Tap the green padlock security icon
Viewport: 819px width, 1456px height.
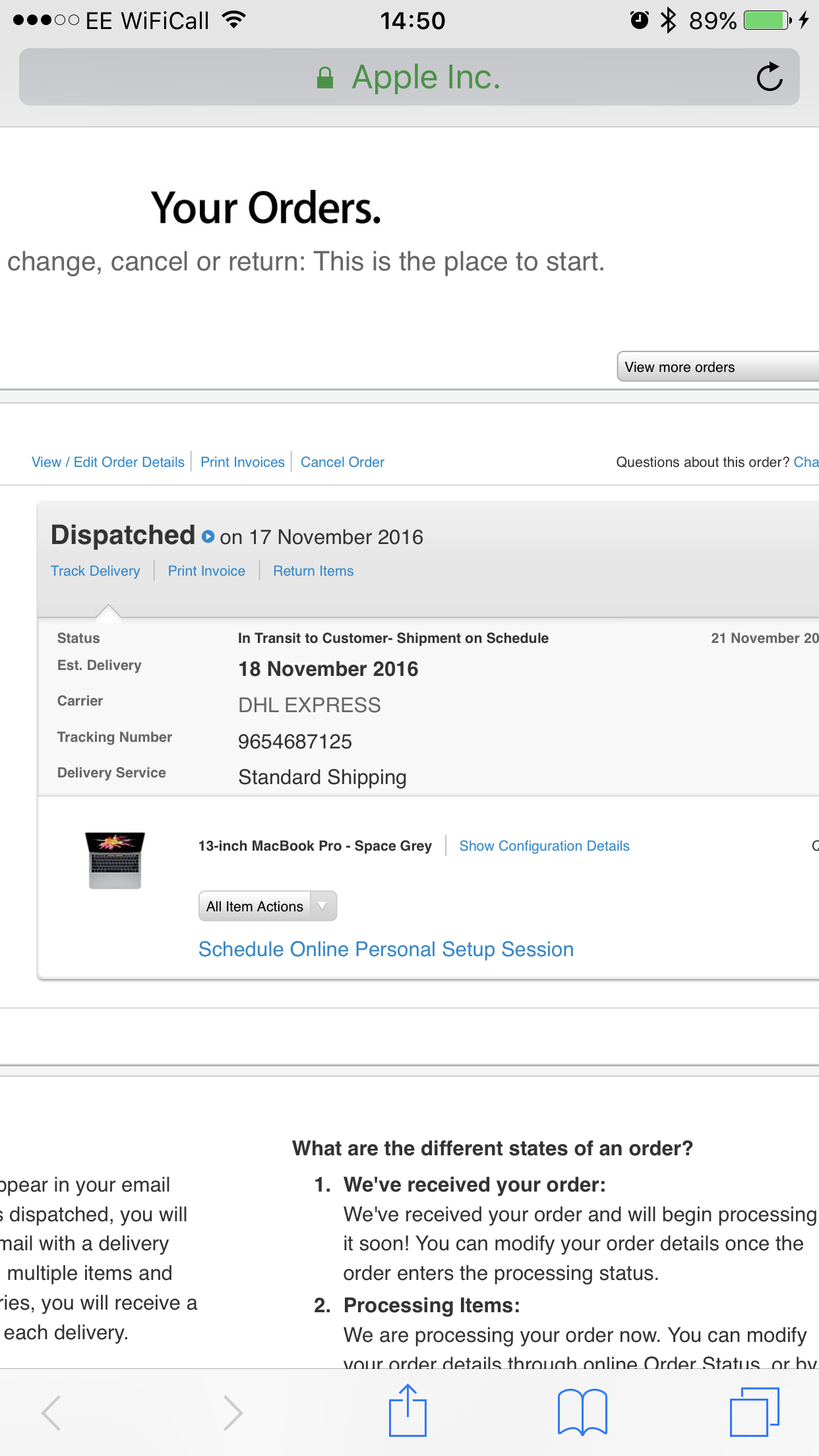(324, 78)
